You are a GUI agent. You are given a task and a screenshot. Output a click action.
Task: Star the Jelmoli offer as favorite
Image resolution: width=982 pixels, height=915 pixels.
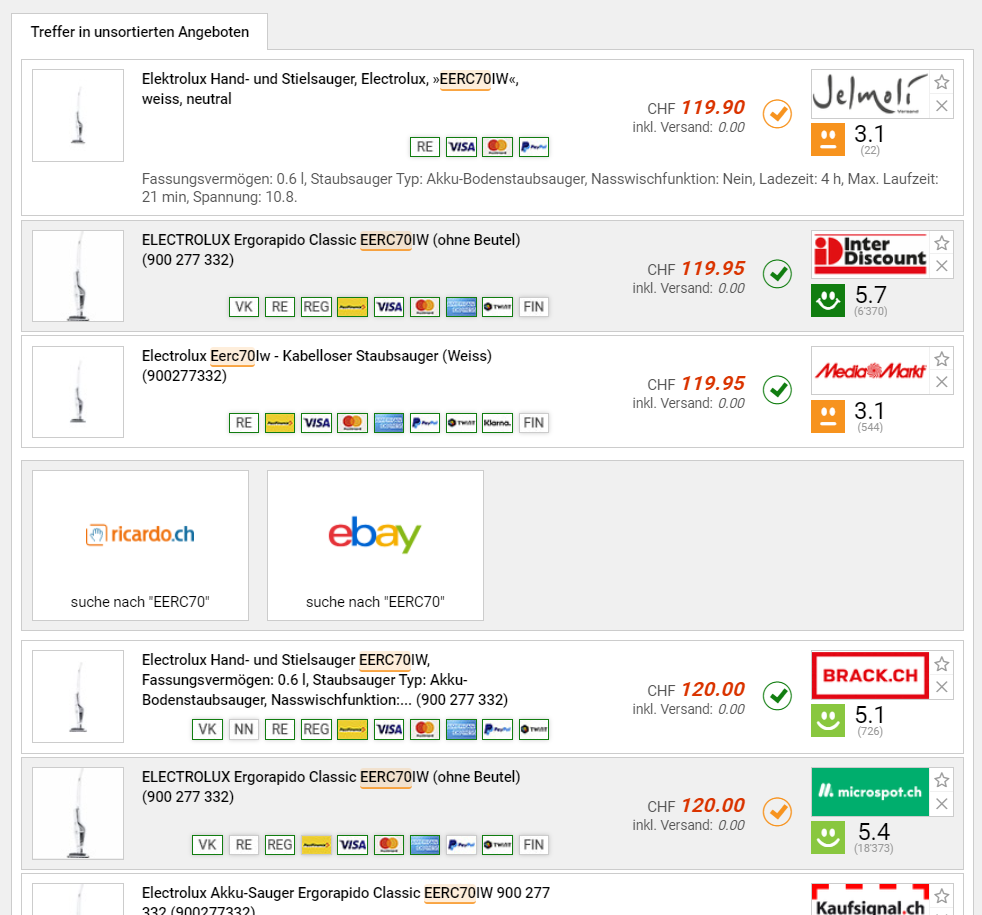[942, 83]
